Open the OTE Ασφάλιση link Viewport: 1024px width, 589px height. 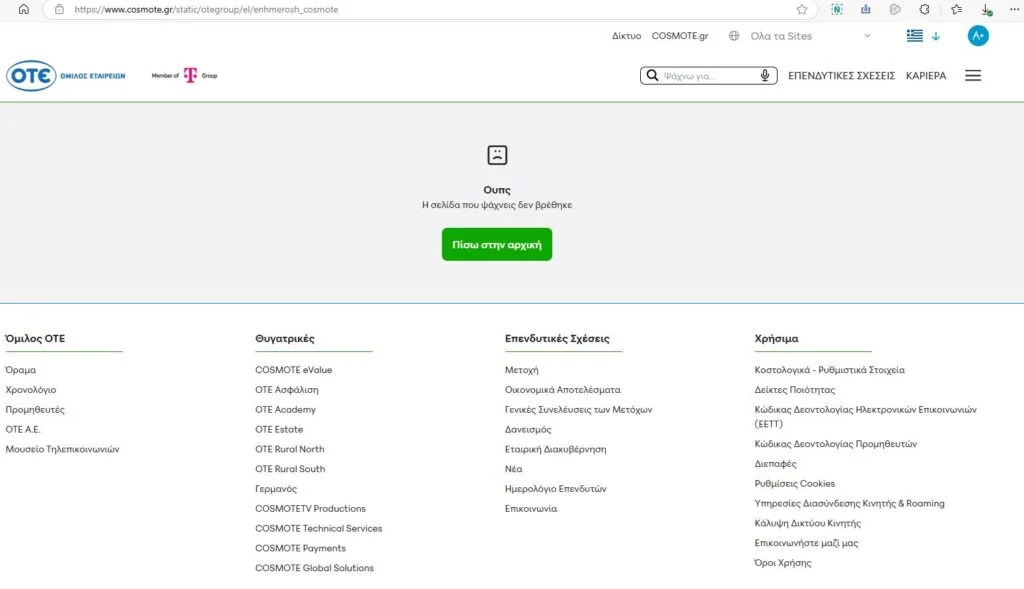click(287, 390)
